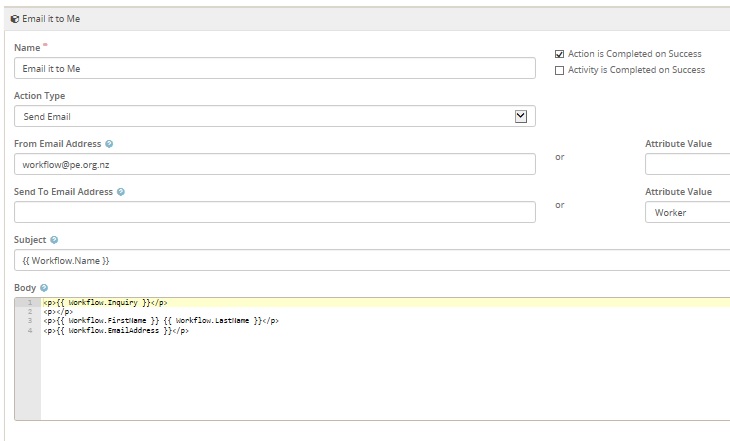The image size is (730, 441).
Task: Click the Name field containing Email it to Me
Action: click(x=275, y=68)
